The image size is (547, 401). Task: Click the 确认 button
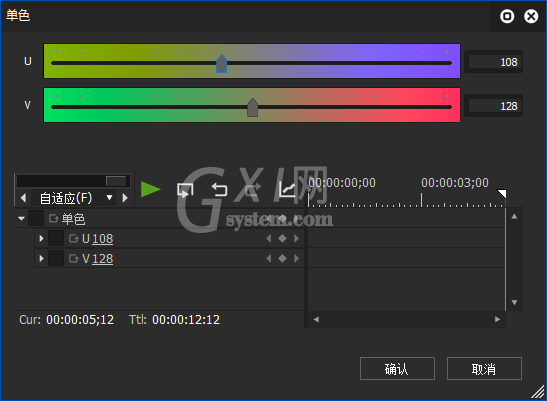tap(397, 369)
